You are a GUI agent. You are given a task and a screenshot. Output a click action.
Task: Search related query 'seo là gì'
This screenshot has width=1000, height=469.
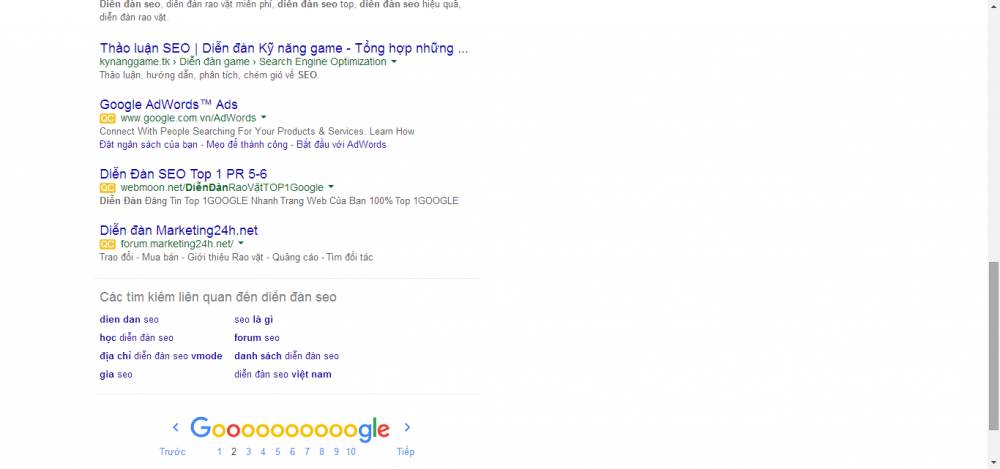coord(254,320)
